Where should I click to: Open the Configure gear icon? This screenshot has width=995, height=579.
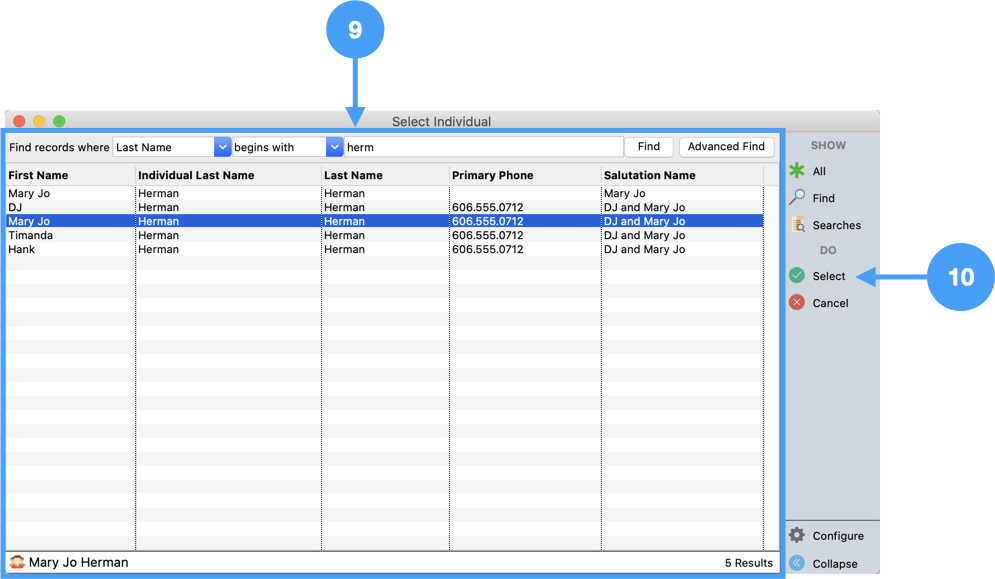coord(797,536)
